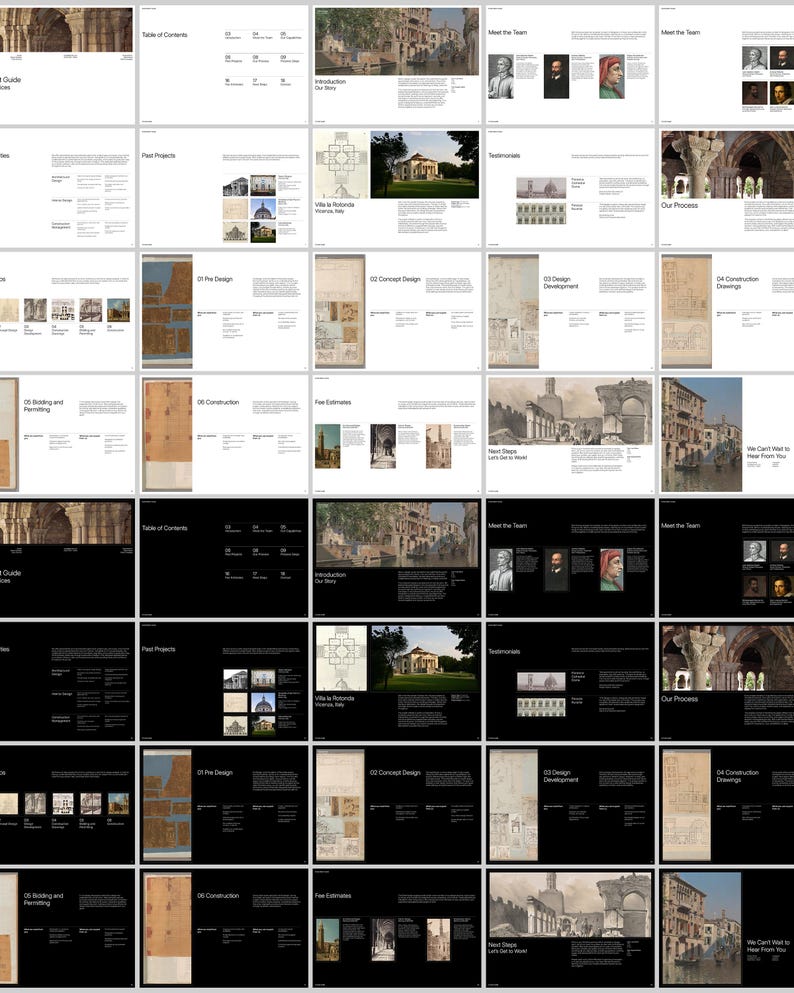794x993 pixels.
Task: Select light Meet the Team slide with three portraits
Action: [570, 65]
